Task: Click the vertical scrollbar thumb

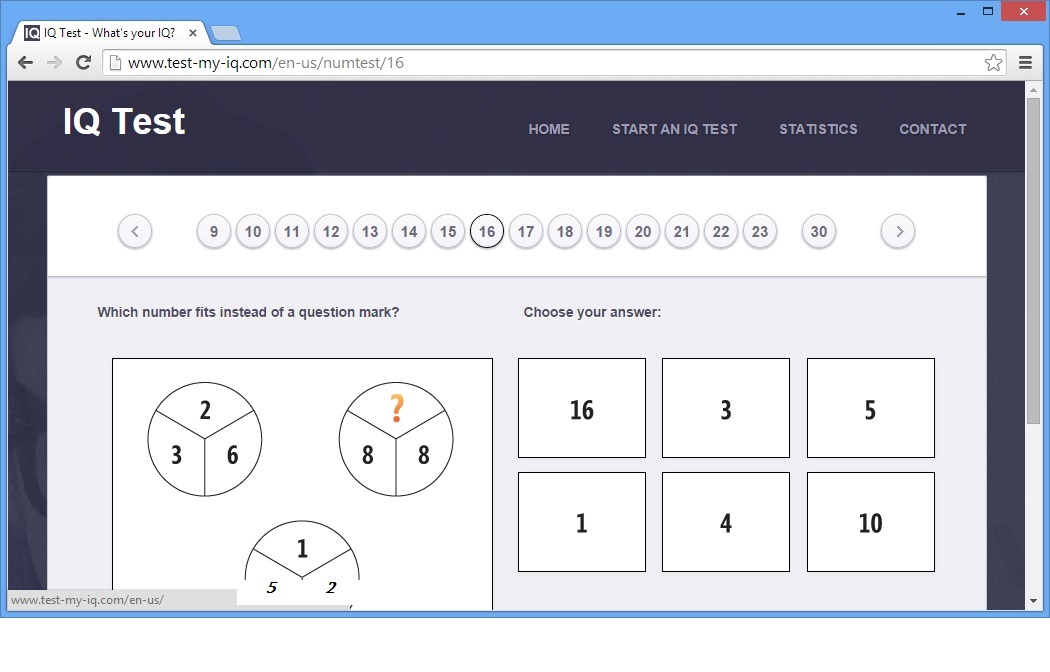Action: (1033, 261)
